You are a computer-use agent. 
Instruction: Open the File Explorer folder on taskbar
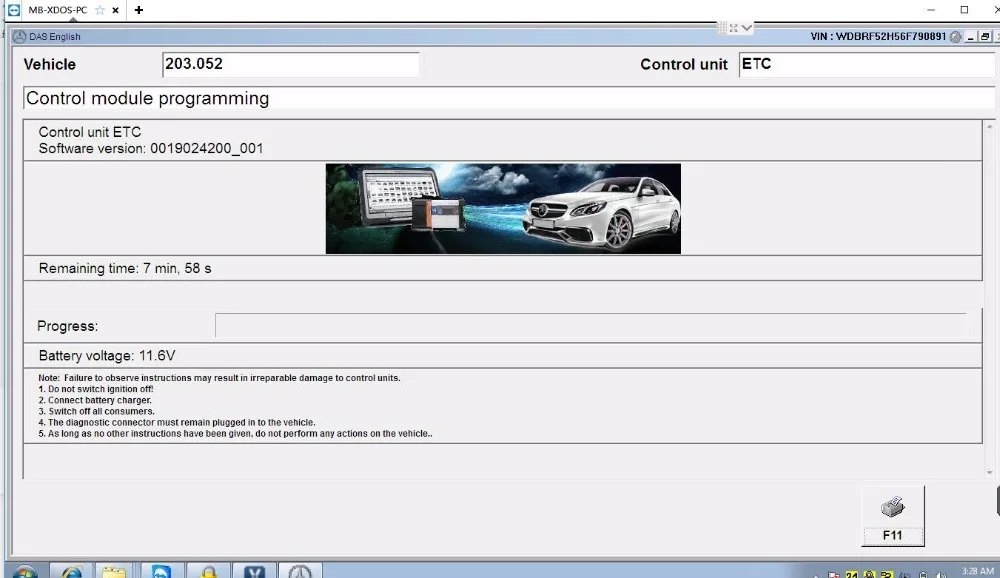114,571
